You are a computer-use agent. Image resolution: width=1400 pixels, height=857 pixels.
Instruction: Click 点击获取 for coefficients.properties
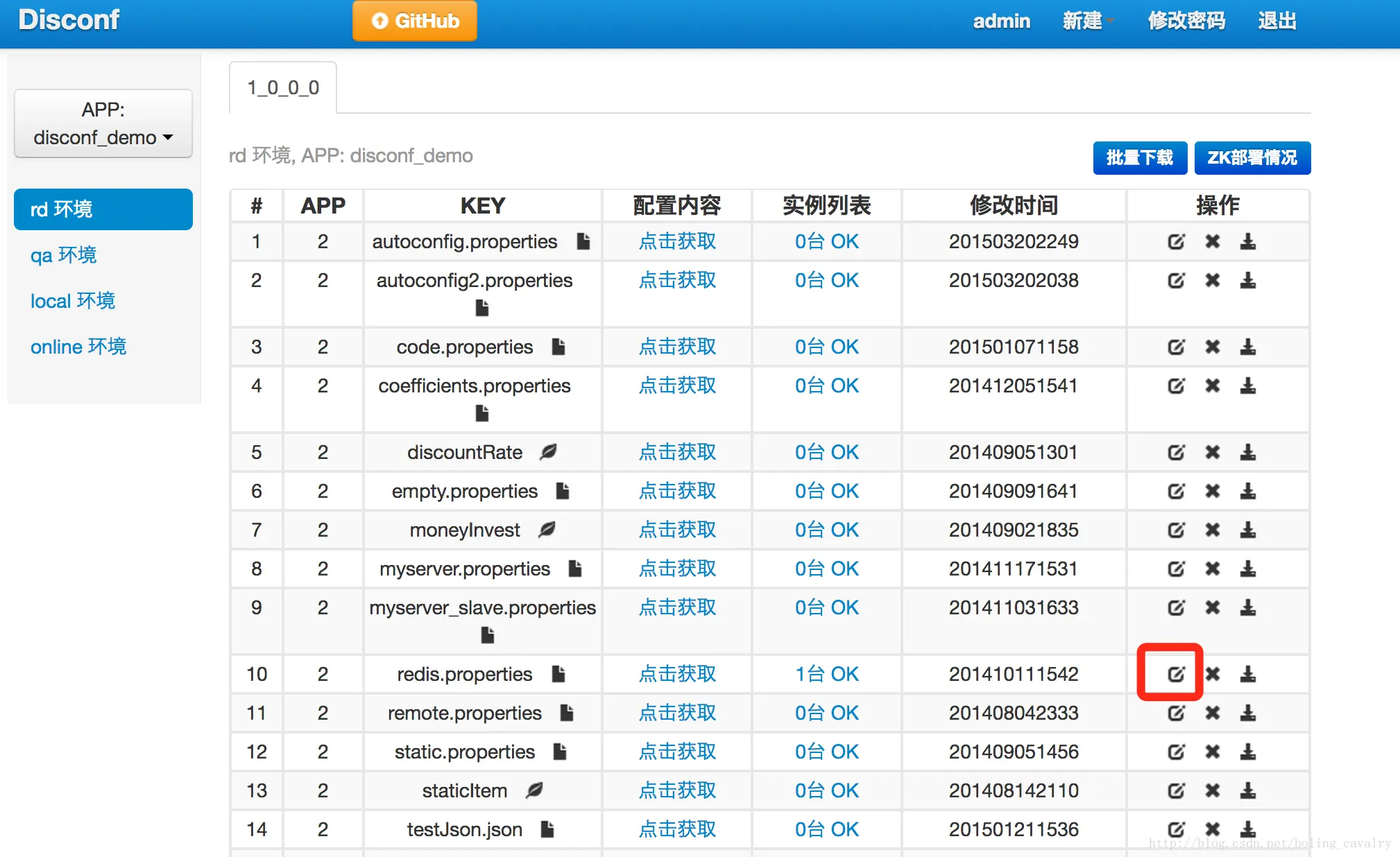point(677,386)
